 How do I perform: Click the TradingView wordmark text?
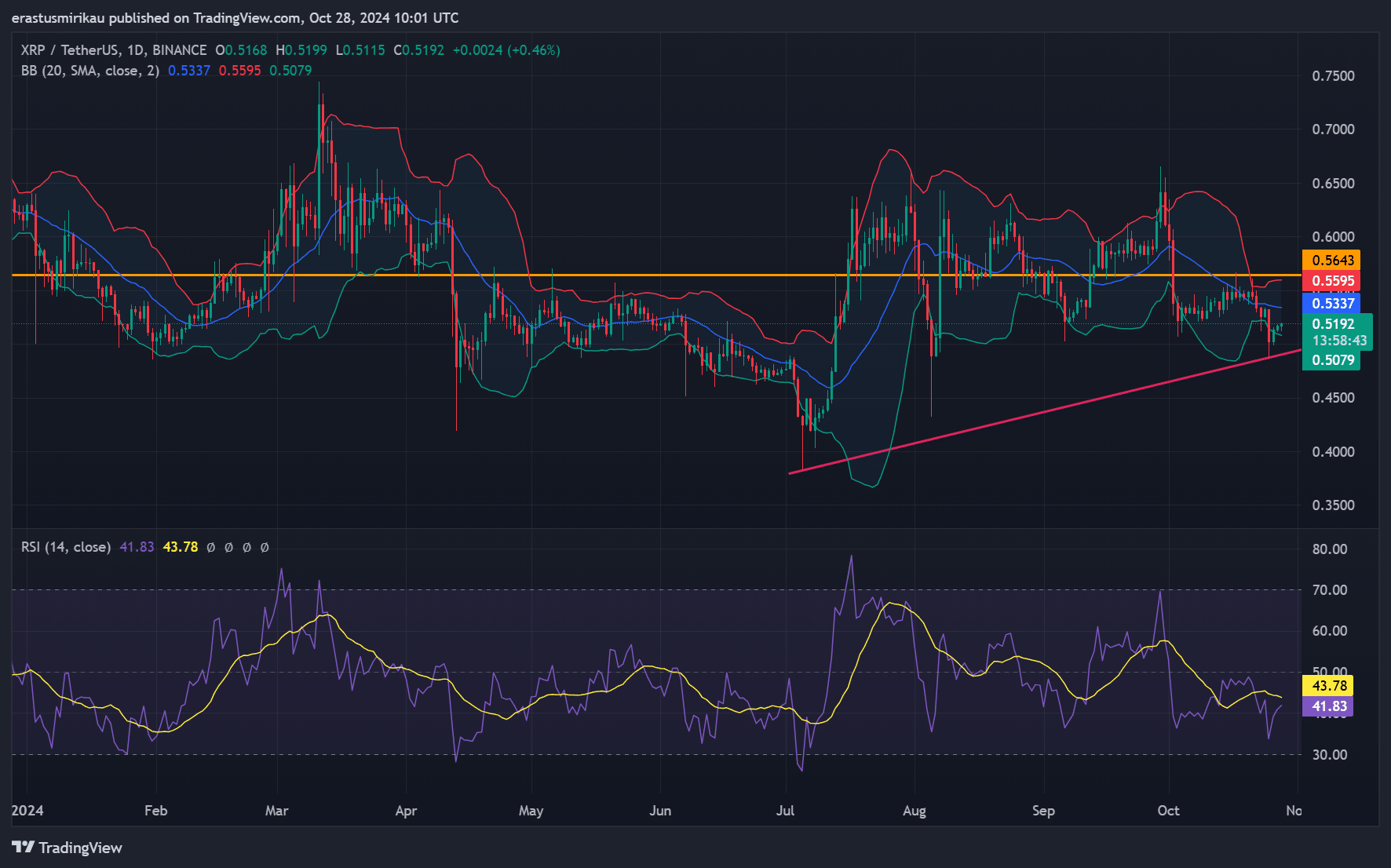80,848
